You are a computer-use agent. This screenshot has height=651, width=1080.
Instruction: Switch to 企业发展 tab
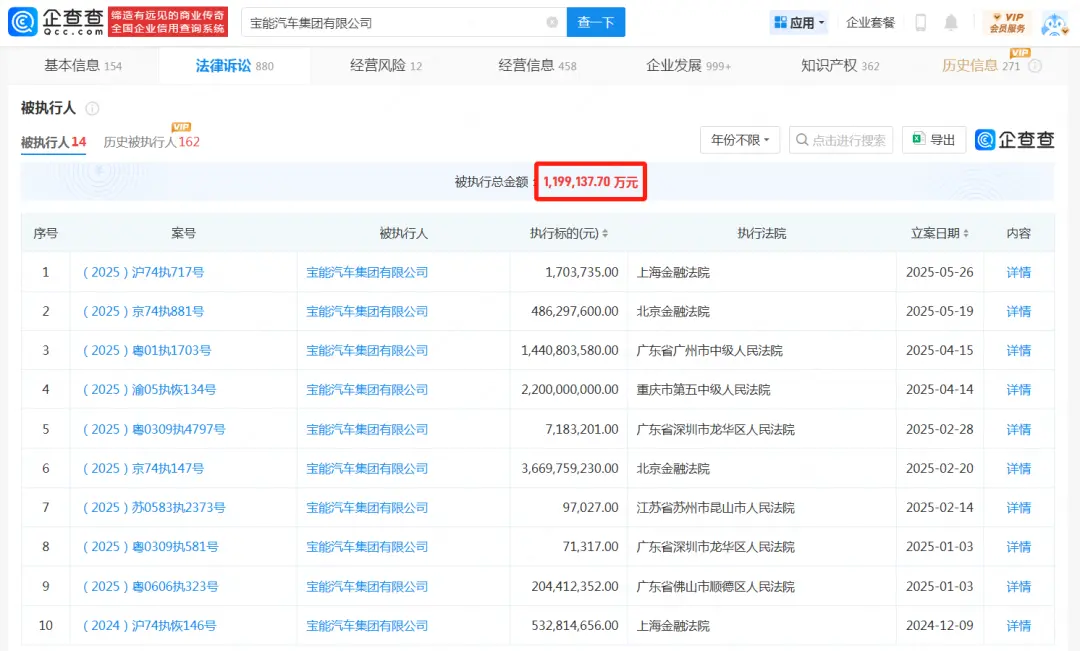tap(688, 65)
